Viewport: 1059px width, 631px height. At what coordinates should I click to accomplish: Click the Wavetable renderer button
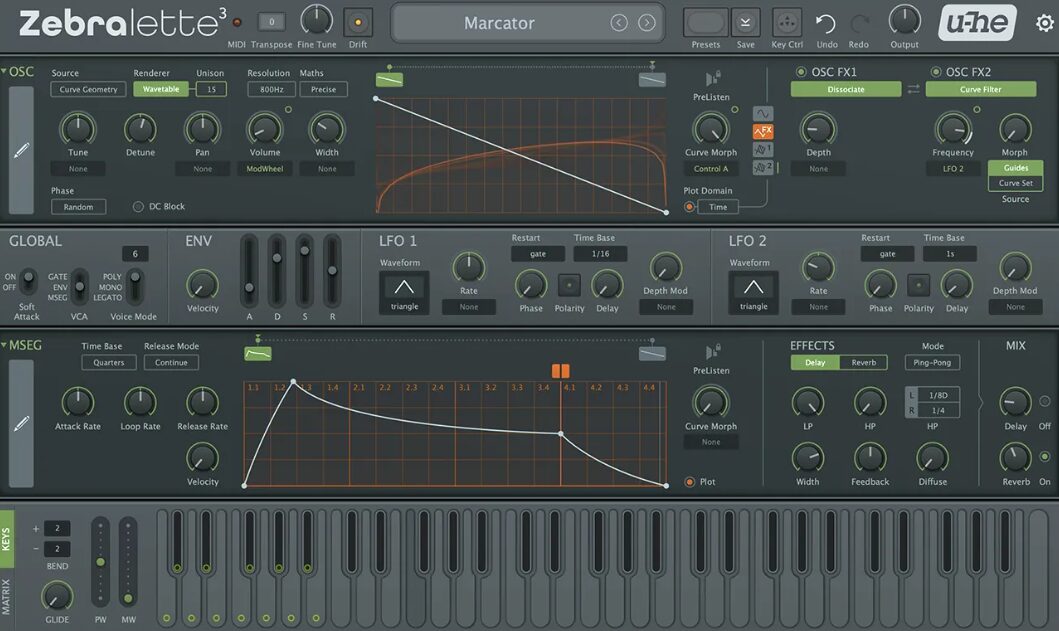161,89
